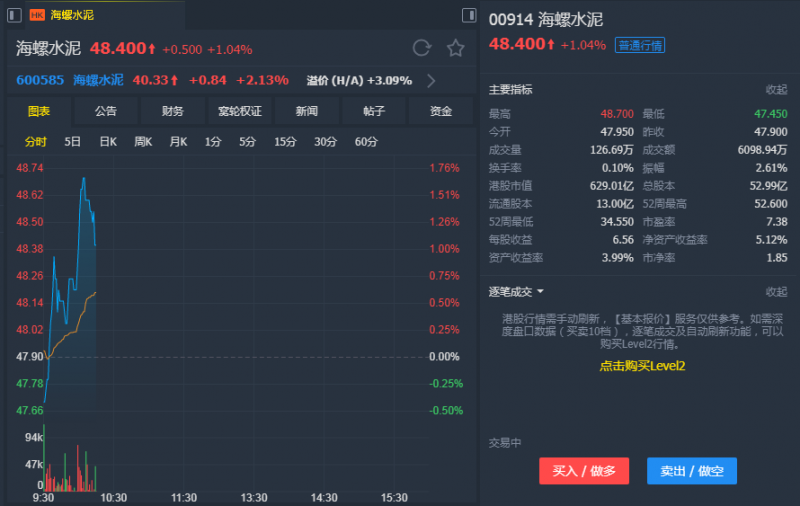Click the refresh quote icon
Viewport: 800px width, 506px height.
coord(422,48)
